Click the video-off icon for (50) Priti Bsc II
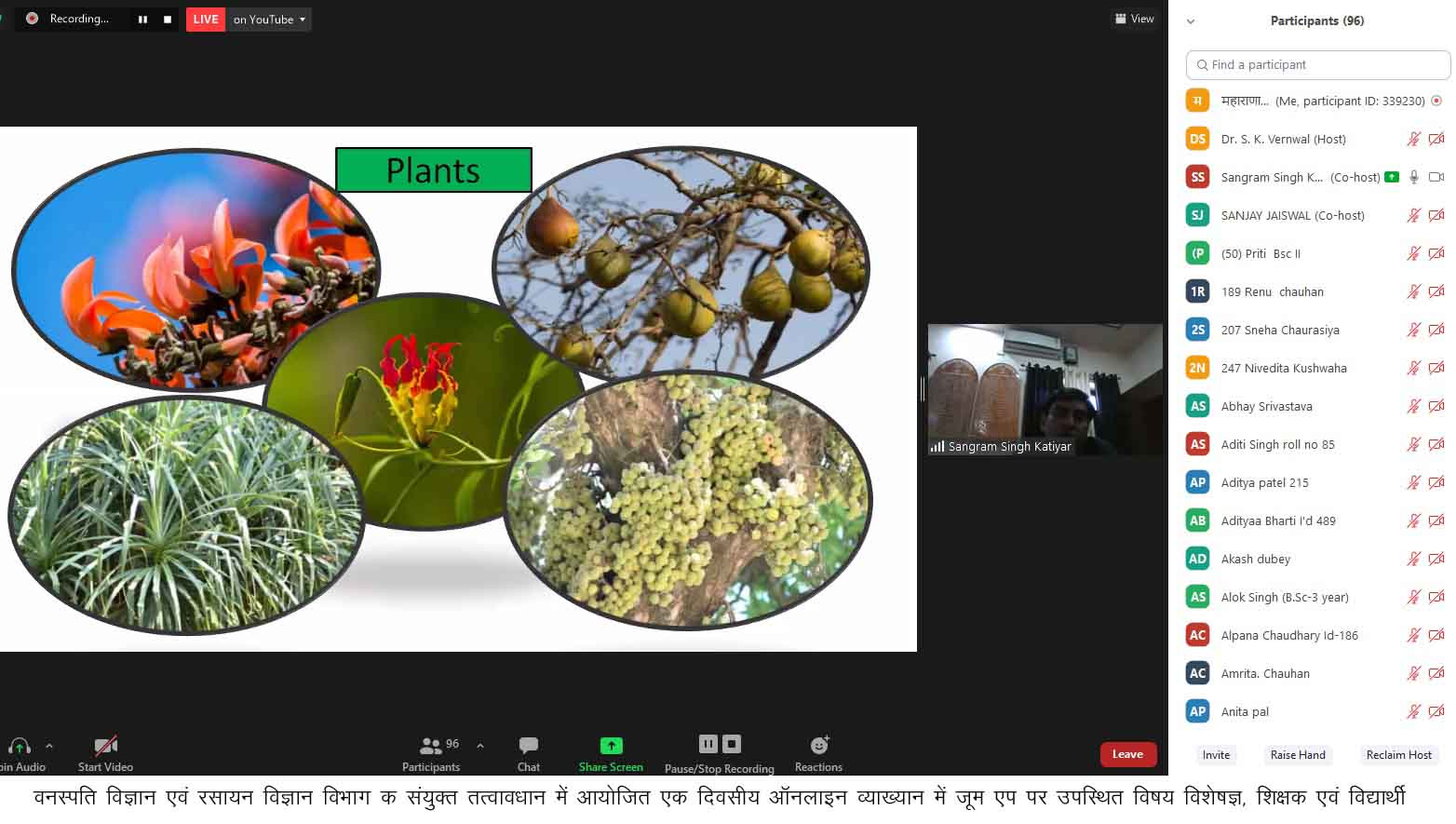The width and height of the screenshot is (1456, 824). coord(1436,253)
